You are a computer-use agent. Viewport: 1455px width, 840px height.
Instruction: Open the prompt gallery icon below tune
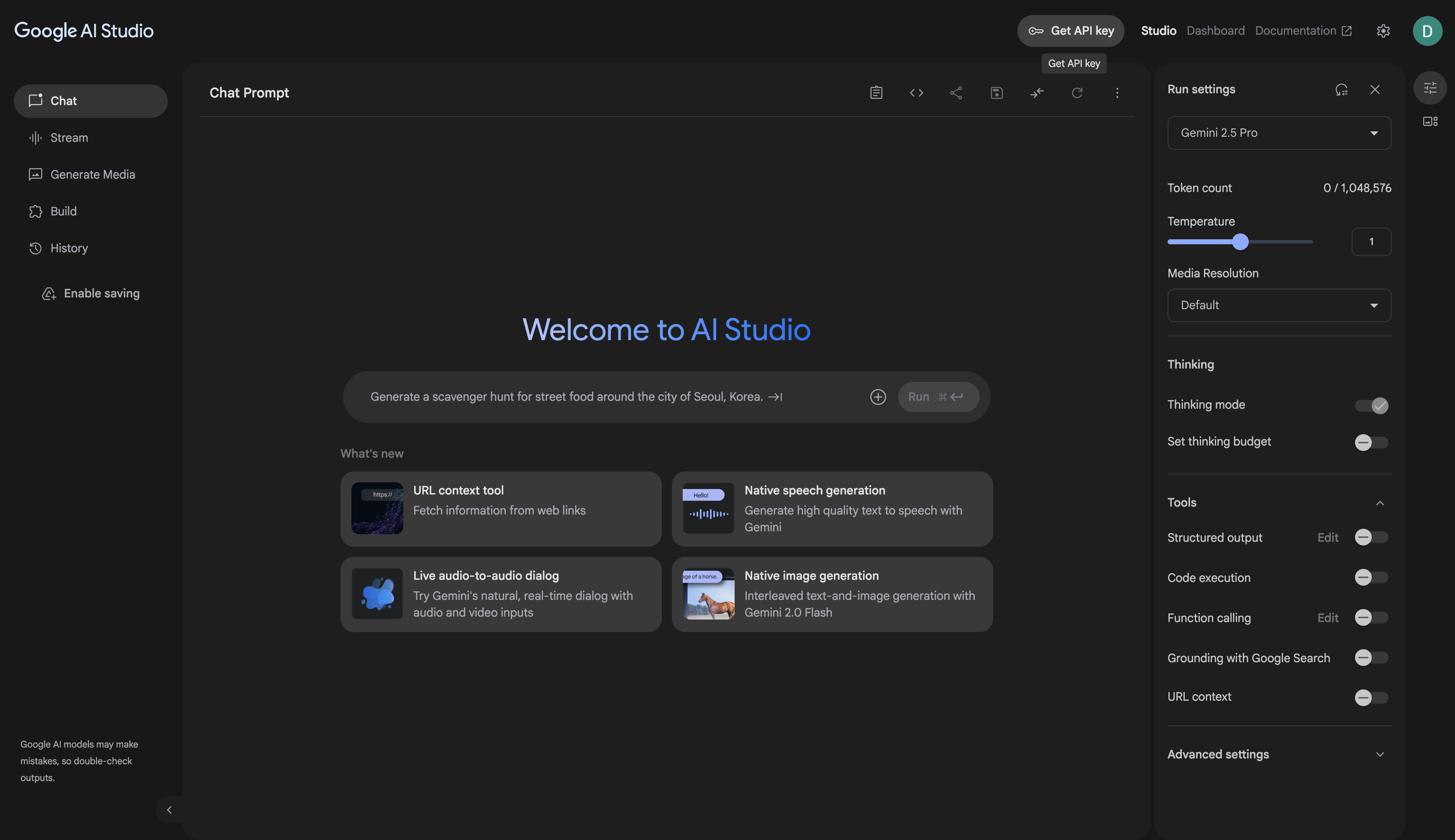coord(1429,121)
